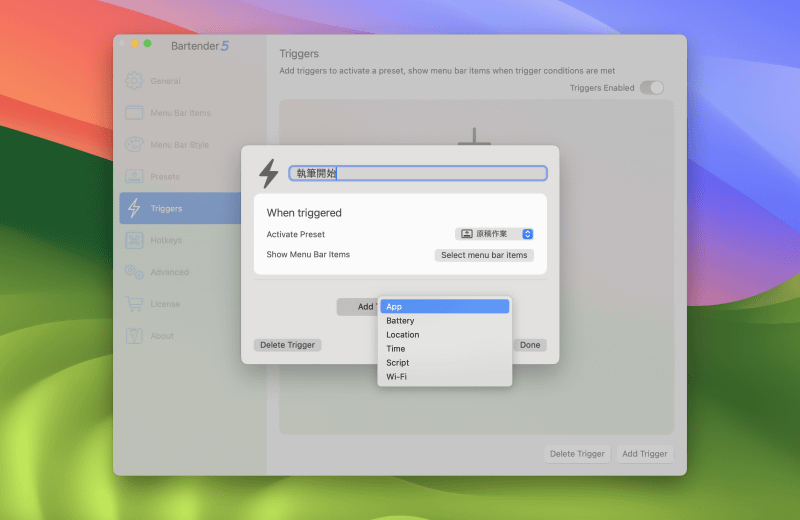
Task: Click the green zoom window button
Action: pos(147,43)
